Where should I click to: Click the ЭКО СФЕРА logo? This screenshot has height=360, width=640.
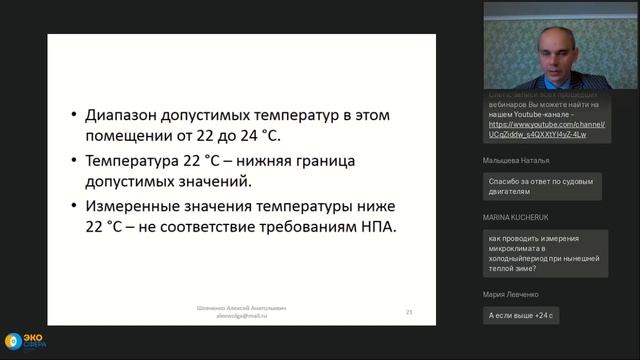25,342
